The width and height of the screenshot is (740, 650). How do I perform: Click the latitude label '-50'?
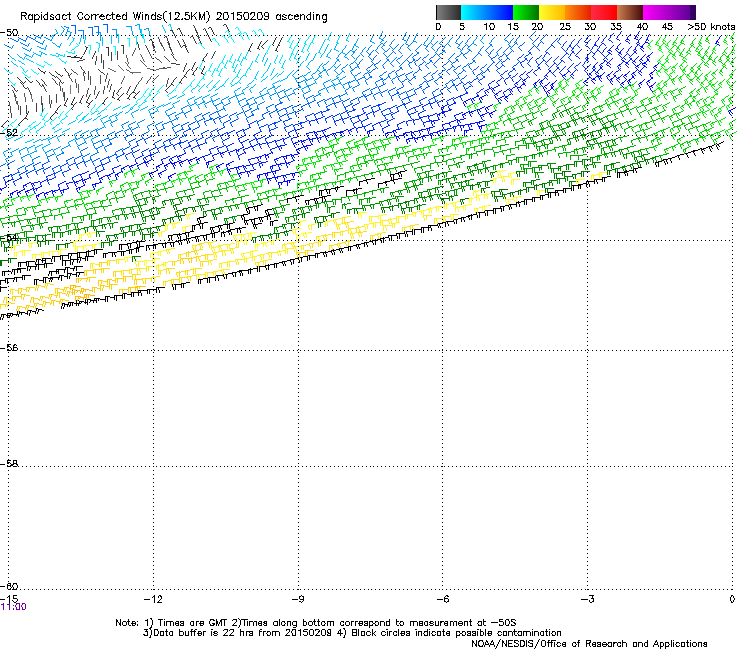tap(9, 33)
